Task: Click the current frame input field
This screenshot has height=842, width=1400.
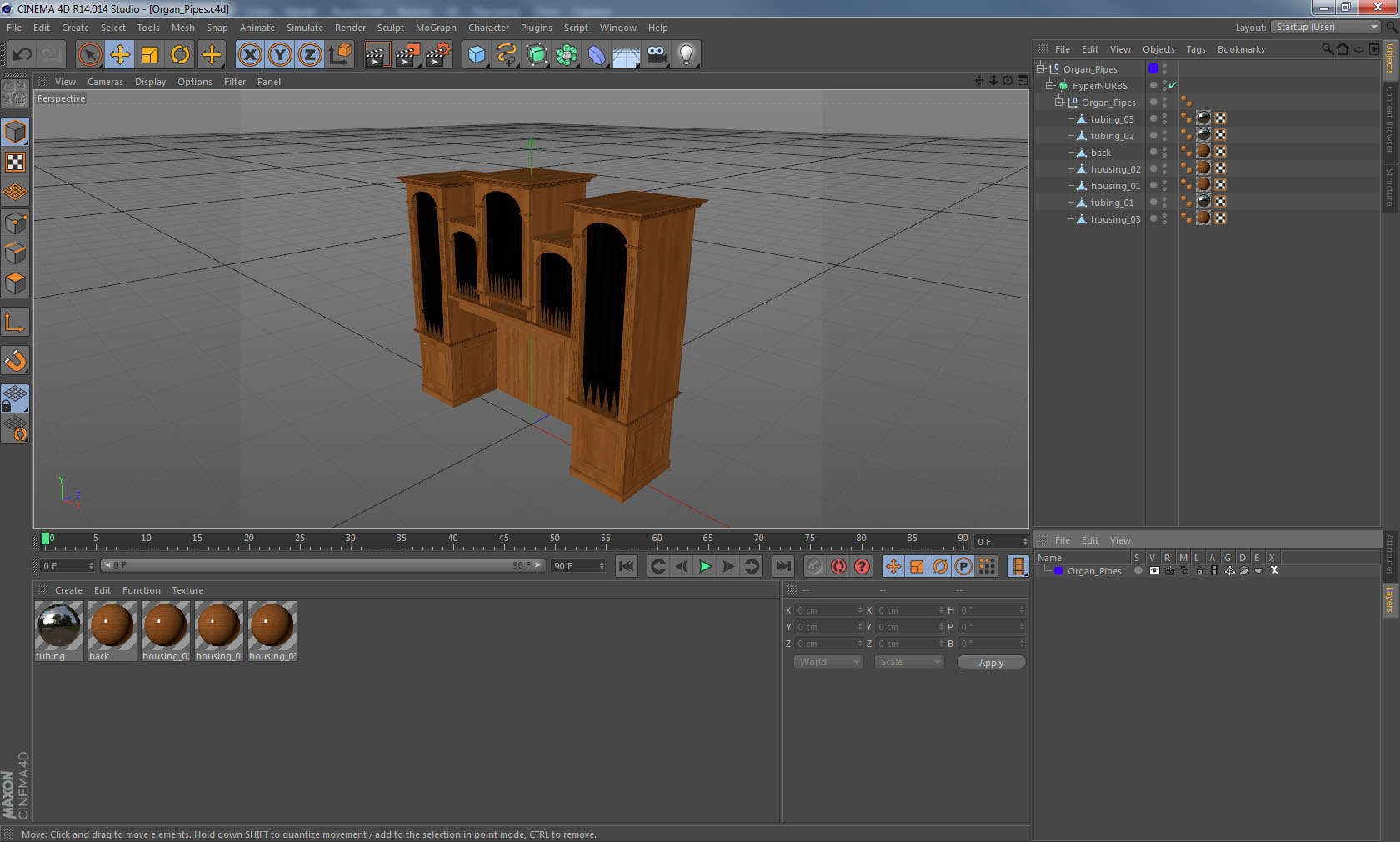Action: click(x=1002, y=542)
